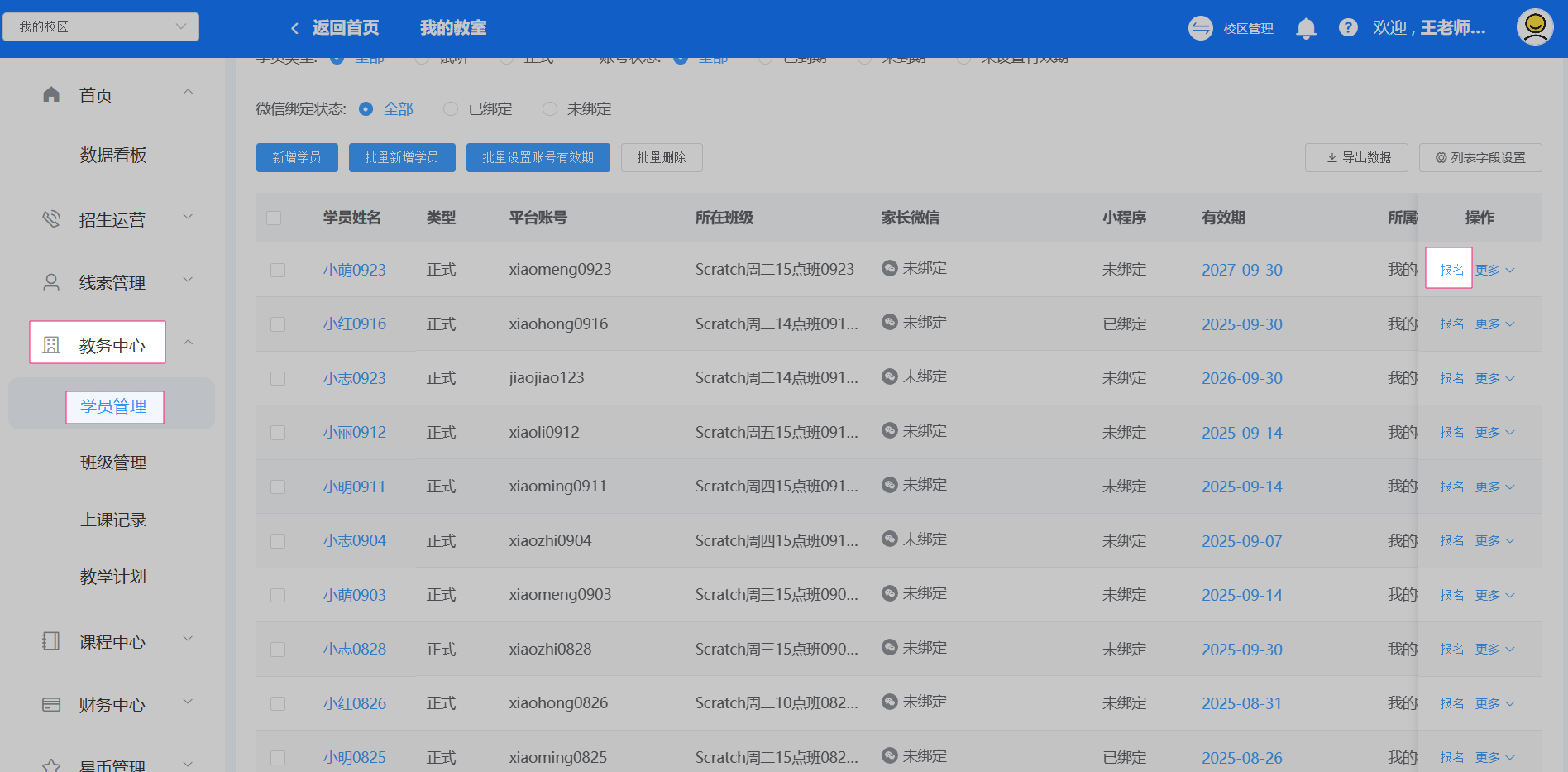
Task: Click the notification bell icon
Action: (1306, 28)
